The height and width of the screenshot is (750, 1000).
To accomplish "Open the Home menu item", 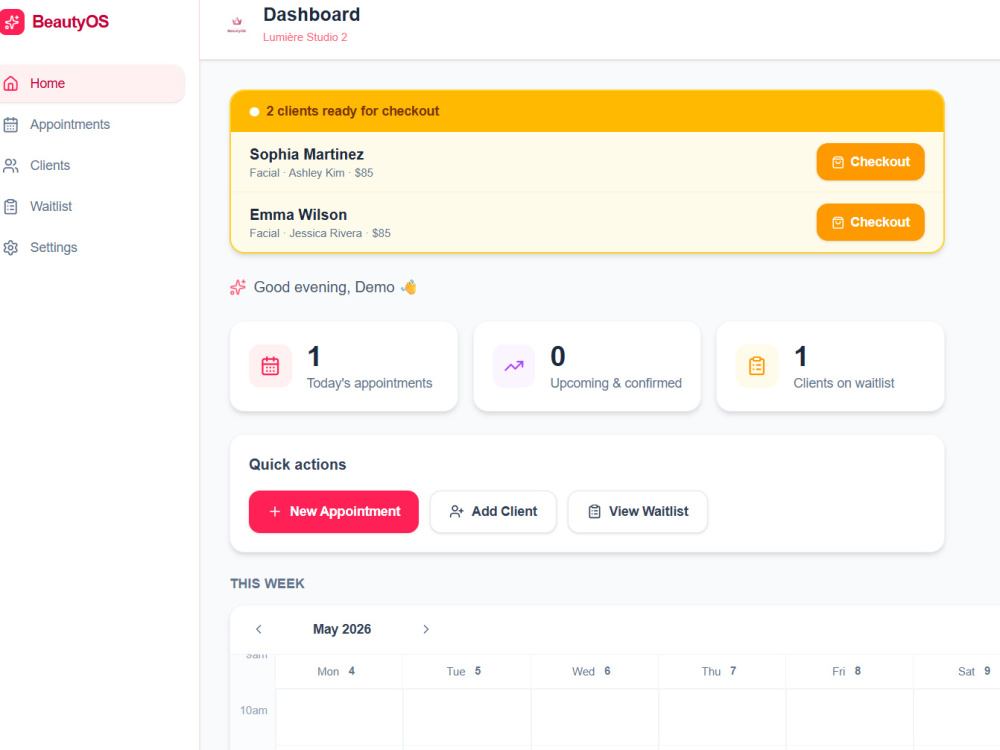I will (92, 84).
